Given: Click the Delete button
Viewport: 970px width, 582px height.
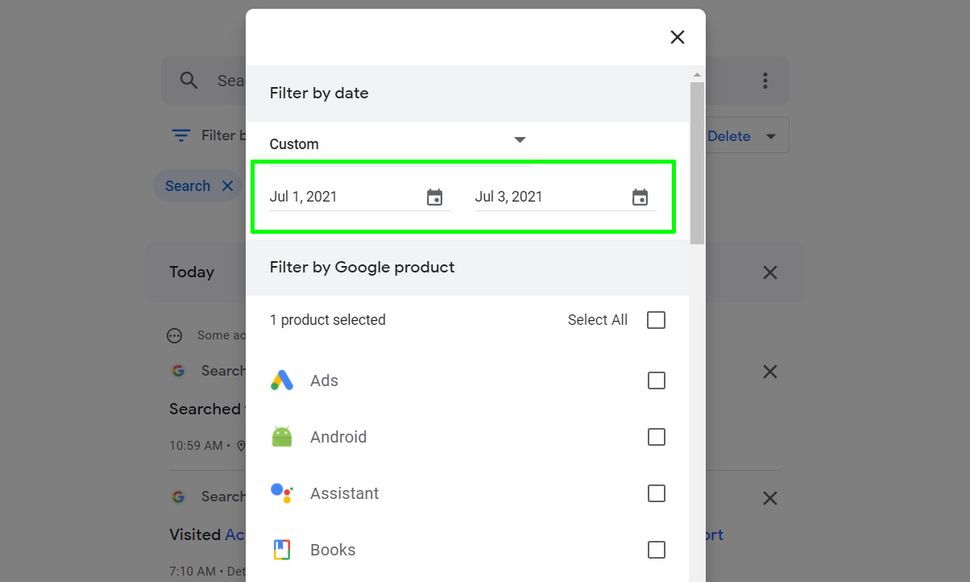Looking at the screenshot, I should click(729, 135).
